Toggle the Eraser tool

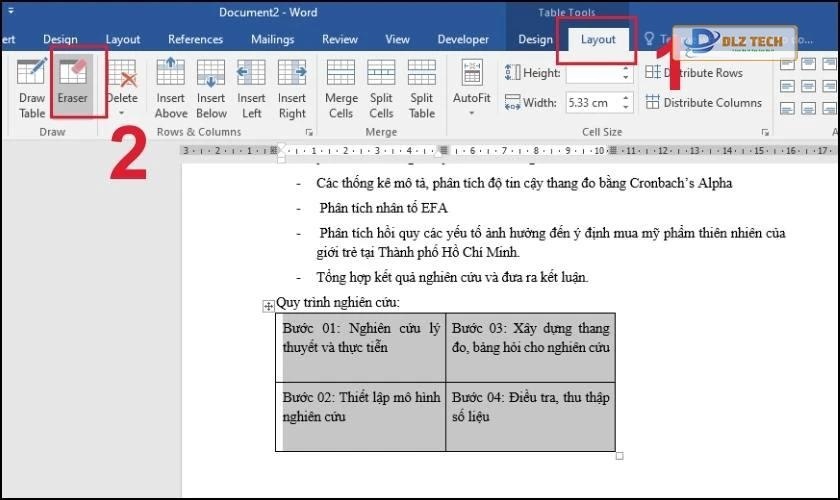[72, 85]
